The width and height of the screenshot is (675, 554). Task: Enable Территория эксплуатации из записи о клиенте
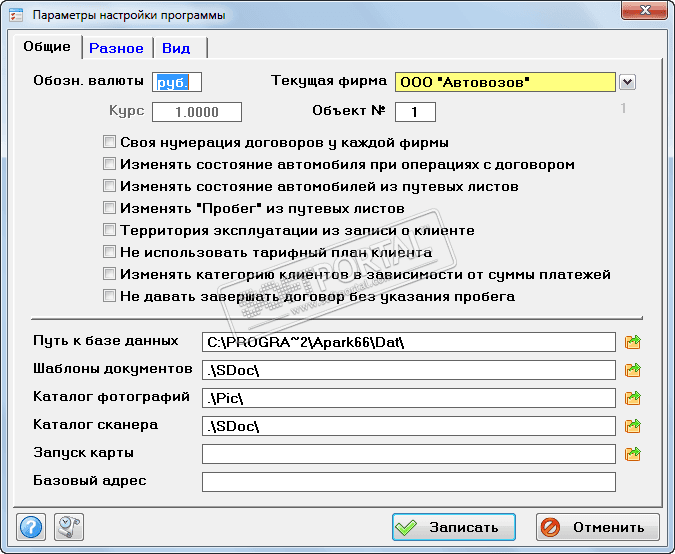[109, 229]
